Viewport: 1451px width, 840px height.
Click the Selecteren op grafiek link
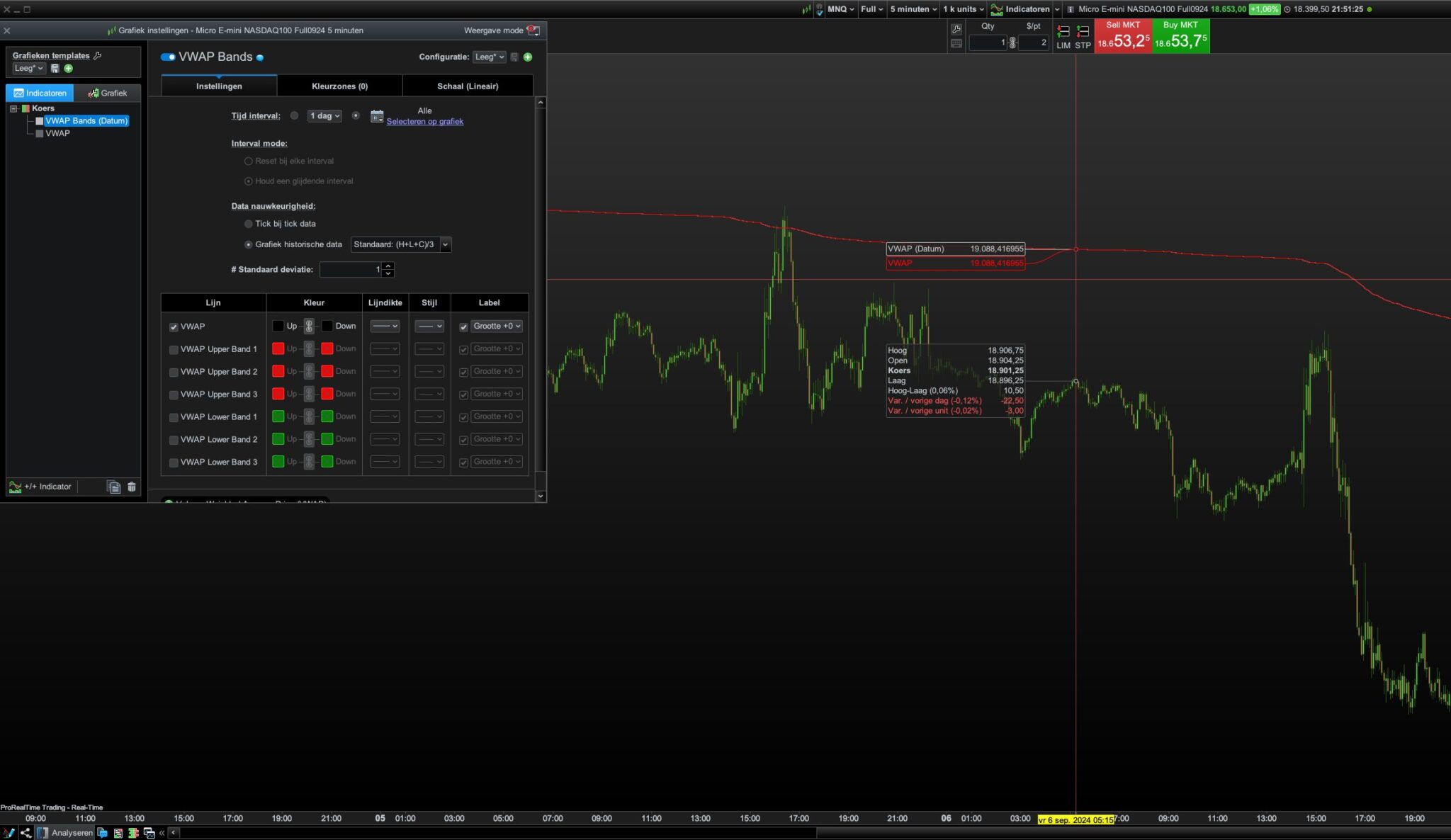pyautogui.click(x=424, y=122)
